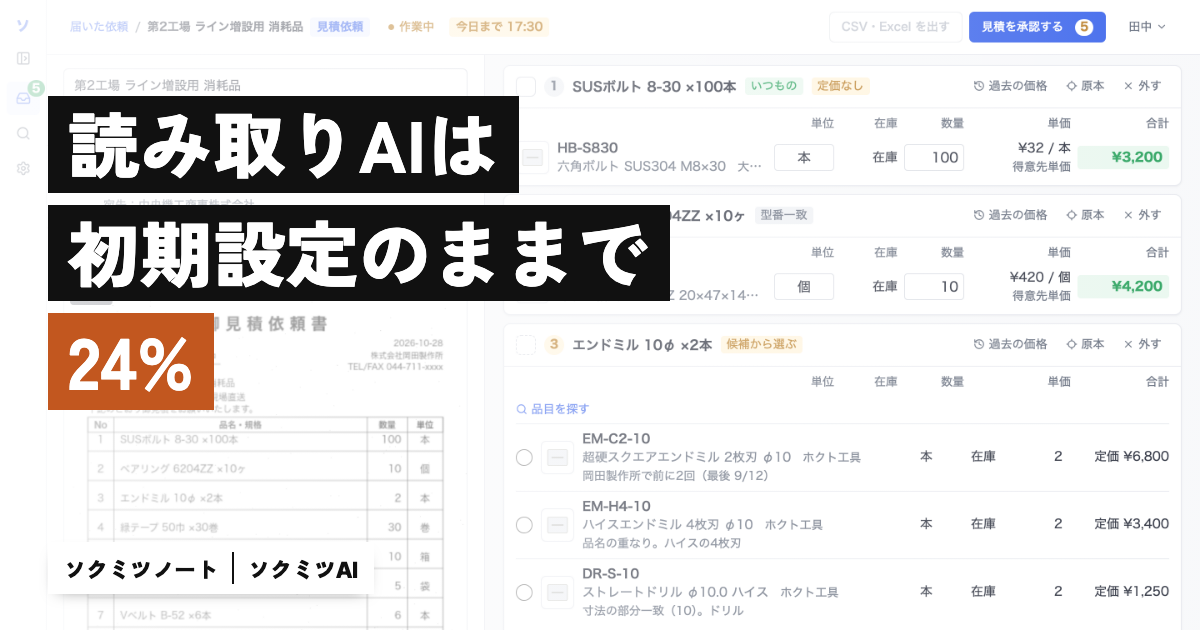The width and height of the screenshot is (1200, 630).
Task: Click document row ベアリング 6204ZZ ×10ヶ
Action: (x=267, y=467)
